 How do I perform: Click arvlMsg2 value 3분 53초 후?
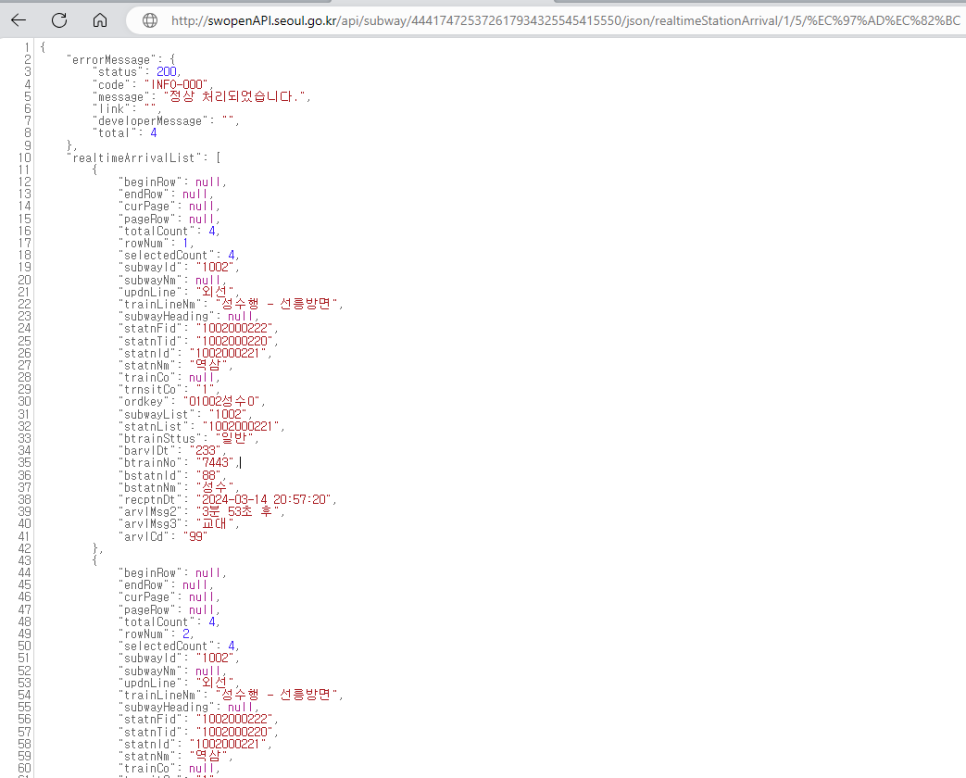click(x=237, y=511)
